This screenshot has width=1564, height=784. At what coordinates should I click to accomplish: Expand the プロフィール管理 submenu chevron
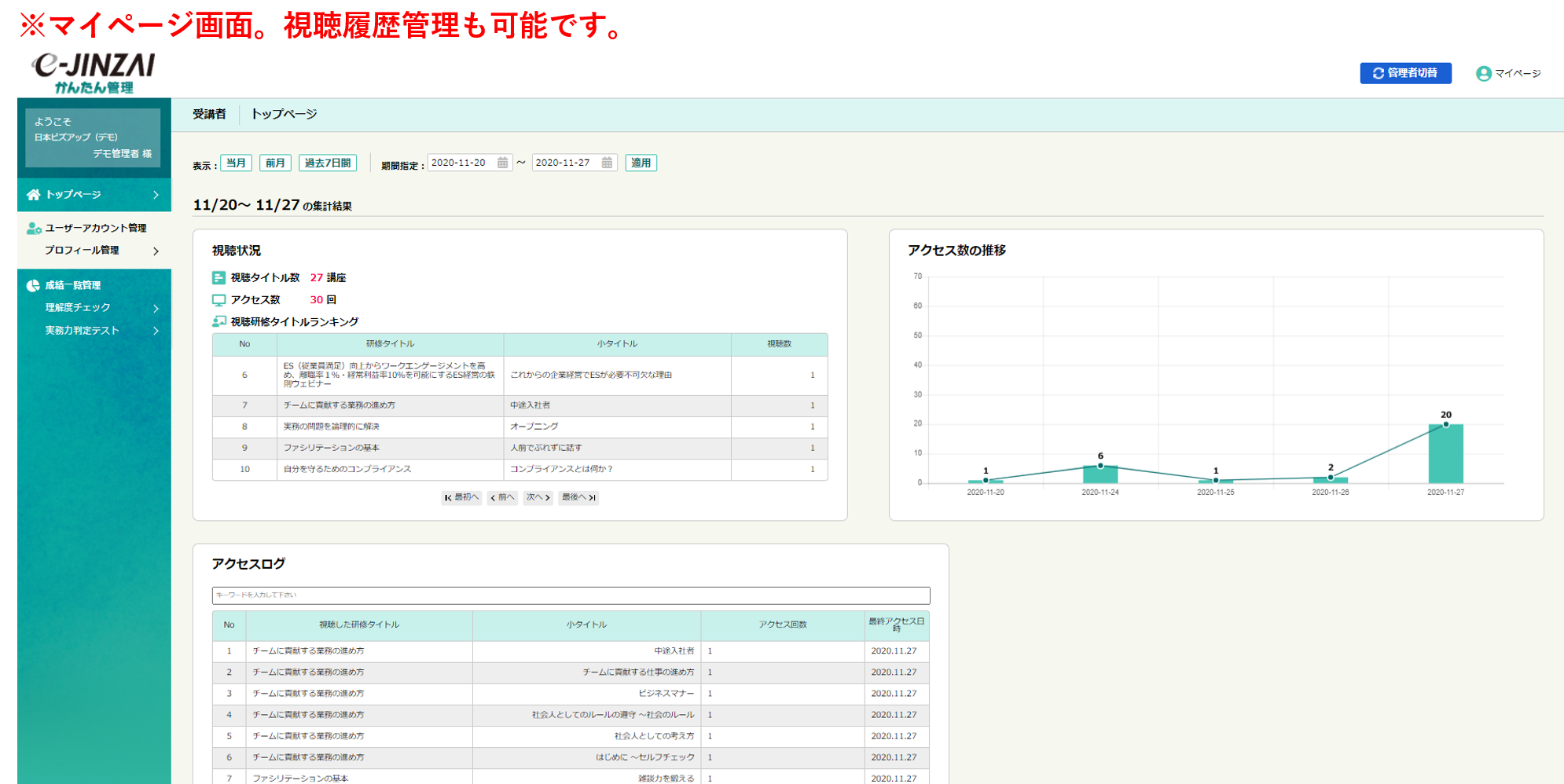(156, 251)
